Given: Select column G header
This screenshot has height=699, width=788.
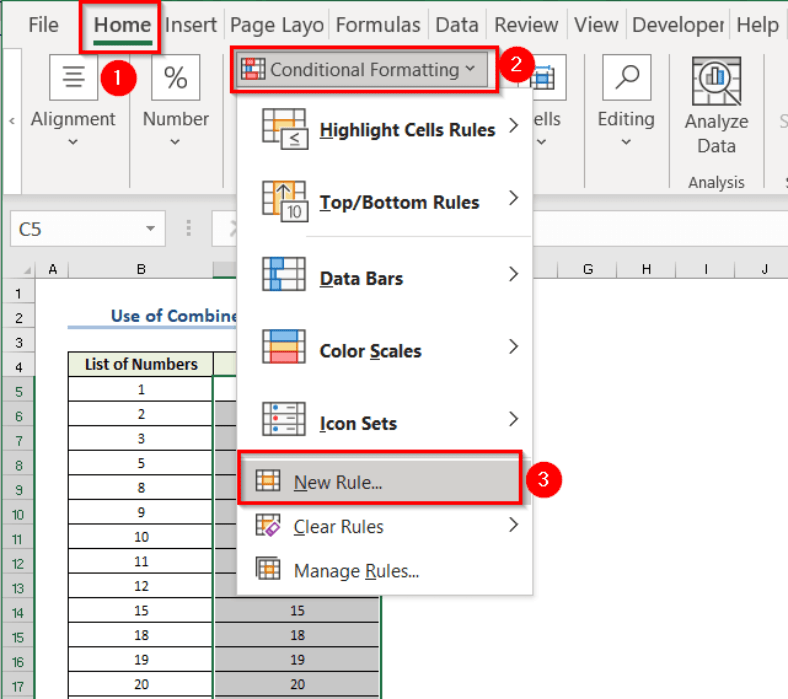Looking at the screenshot, I should (x=587, y=269).
